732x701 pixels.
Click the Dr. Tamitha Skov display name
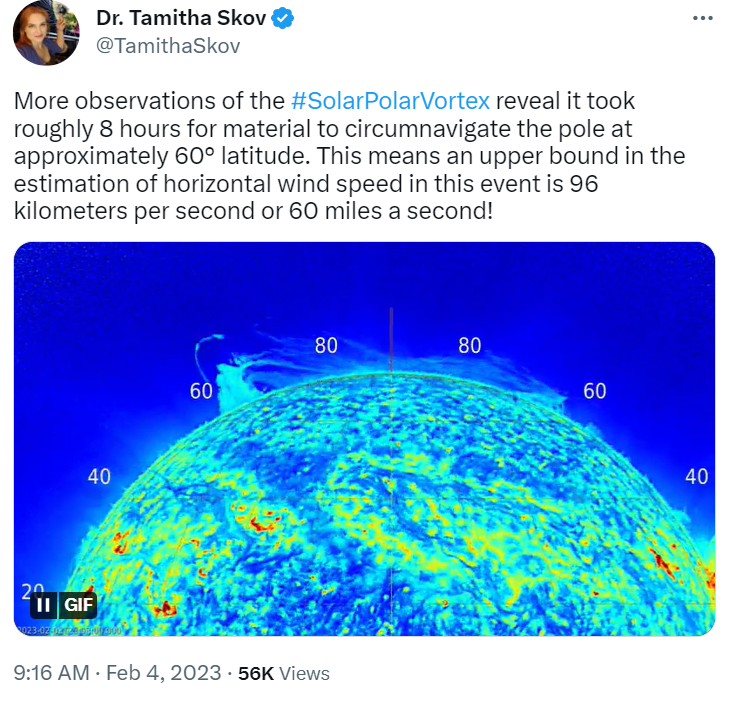pos(181,18)
